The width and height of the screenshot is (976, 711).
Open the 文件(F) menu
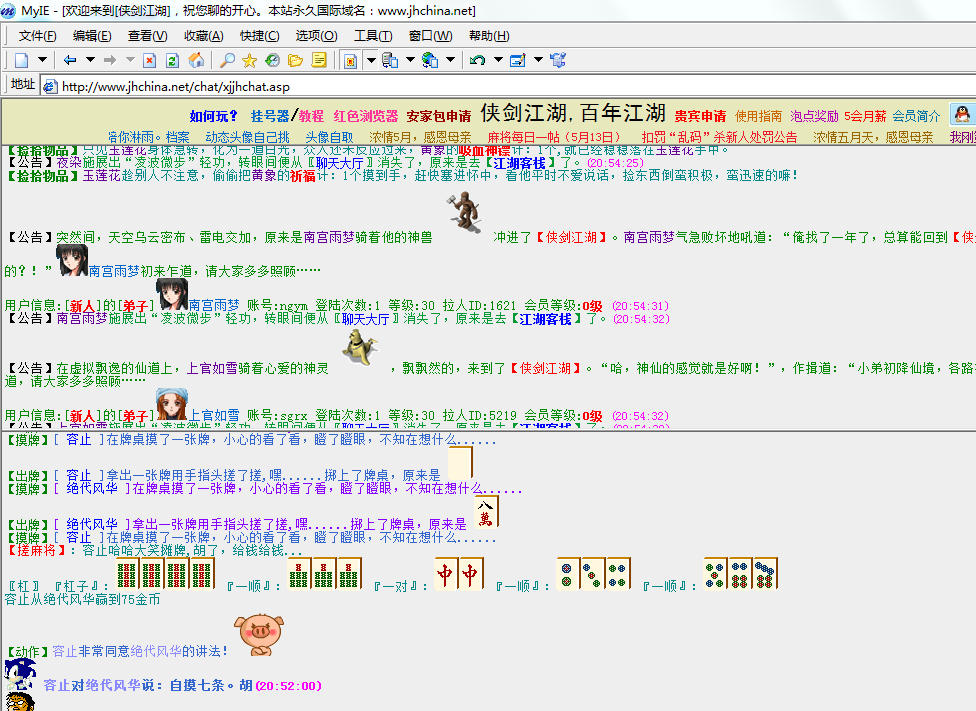point(37,36)
